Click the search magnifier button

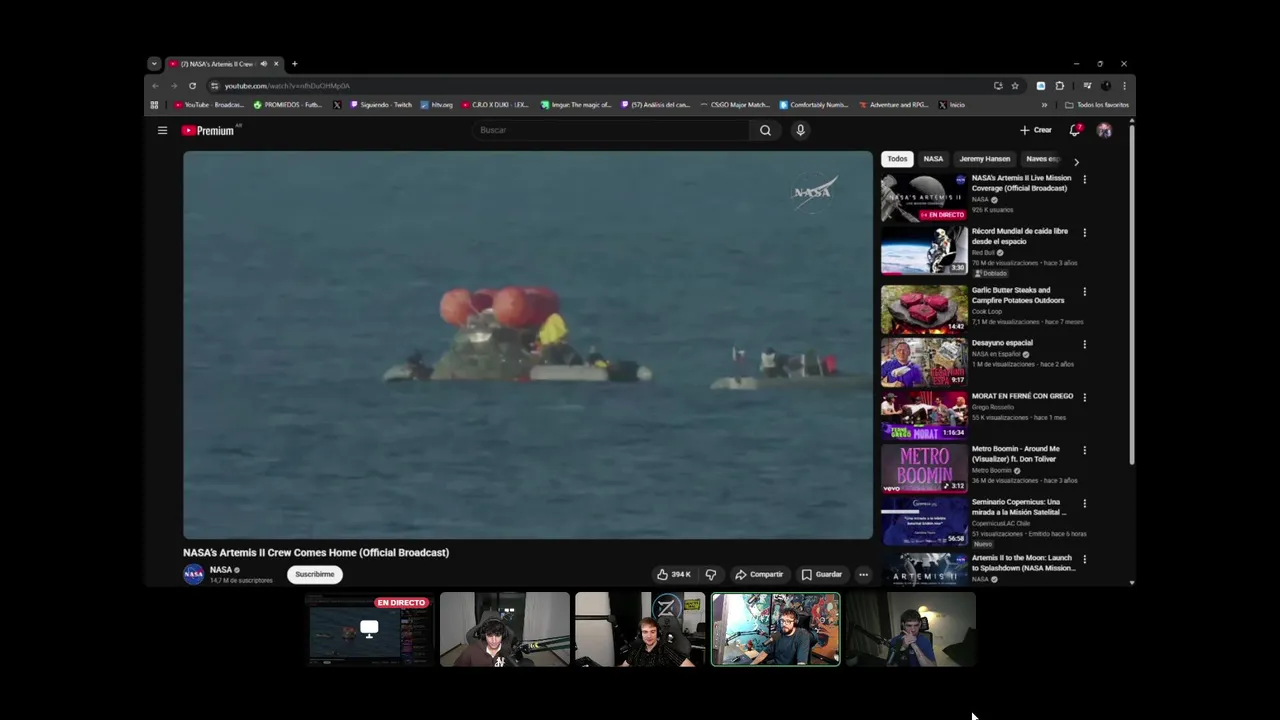point(765,130)
